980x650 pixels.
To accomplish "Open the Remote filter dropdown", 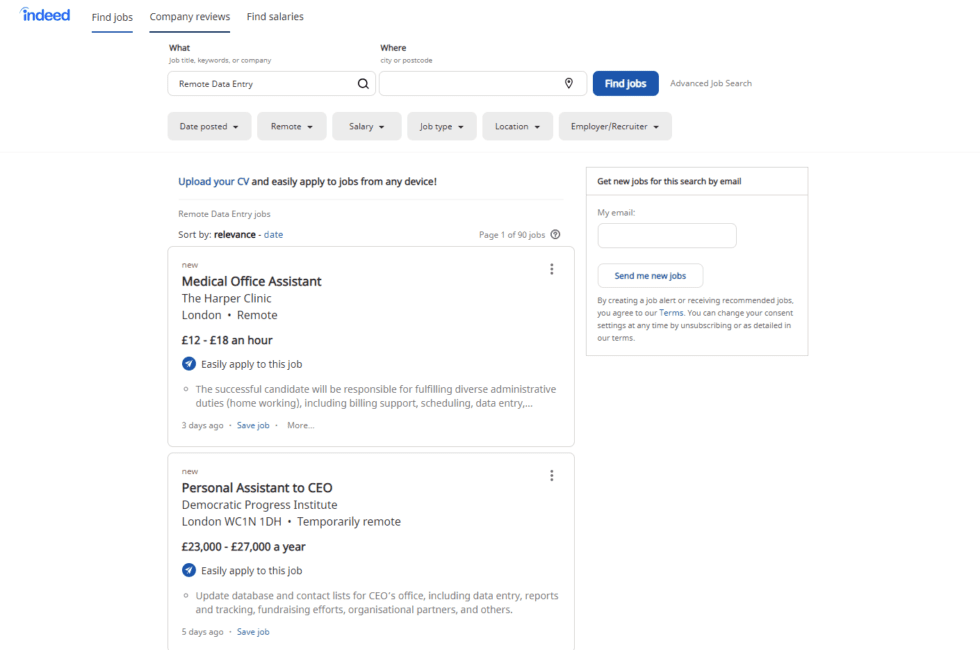I will coord(291,127).
